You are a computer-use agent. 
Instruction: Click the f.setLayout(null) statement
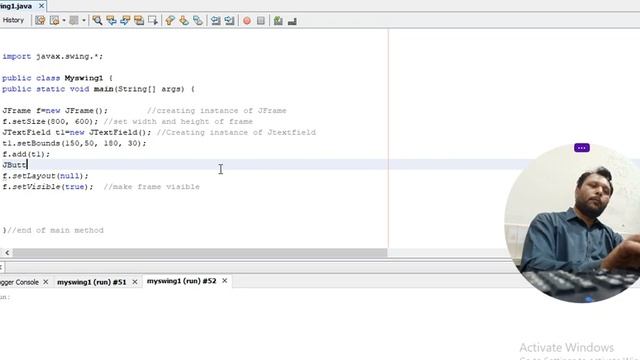[x=45, y=176]
